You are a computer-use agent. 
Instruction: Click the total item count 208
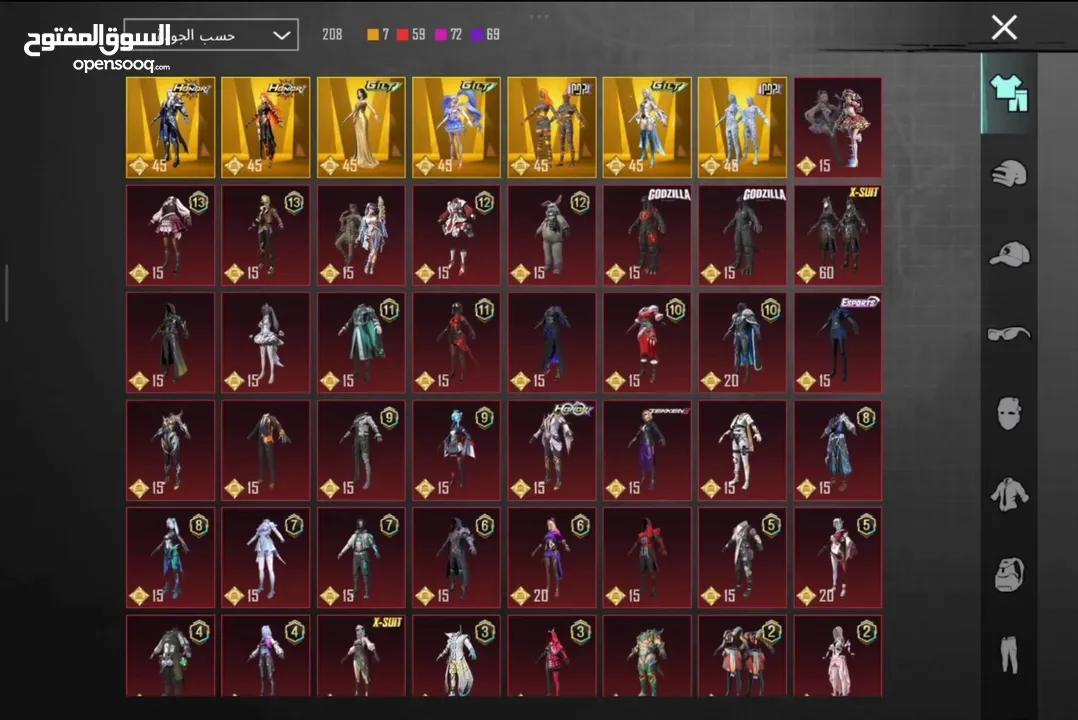(332, 34)
